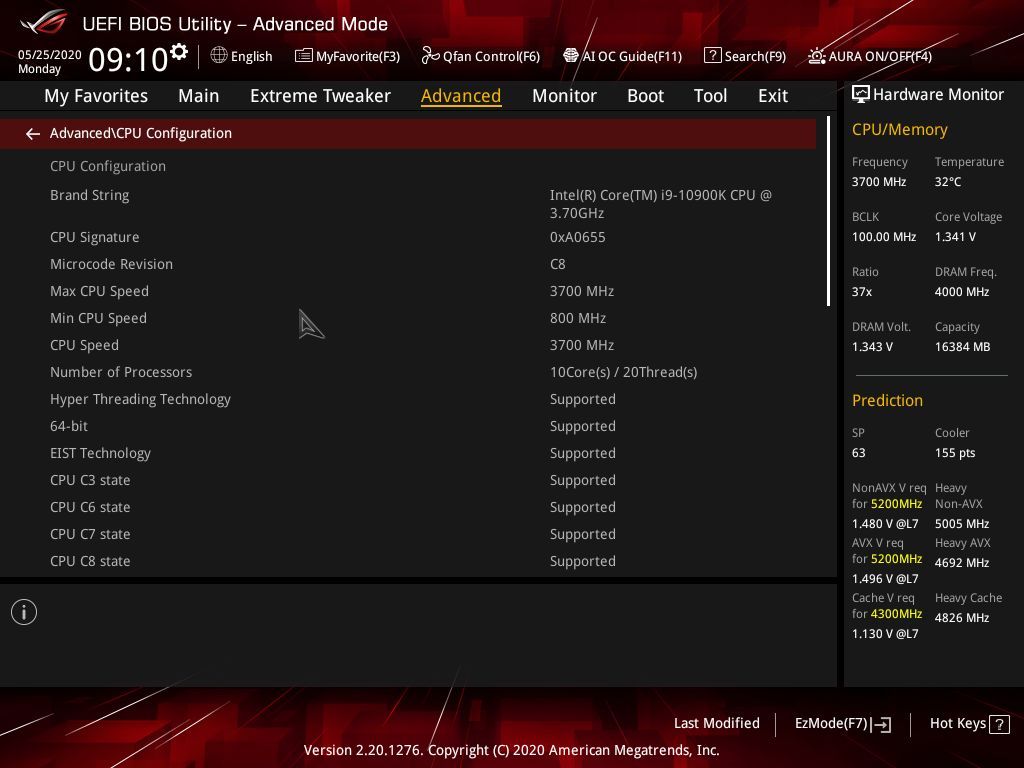Switch to the Boot tab
The image size is (1024, 768).
pyautogui.click(x=645, y=96)
